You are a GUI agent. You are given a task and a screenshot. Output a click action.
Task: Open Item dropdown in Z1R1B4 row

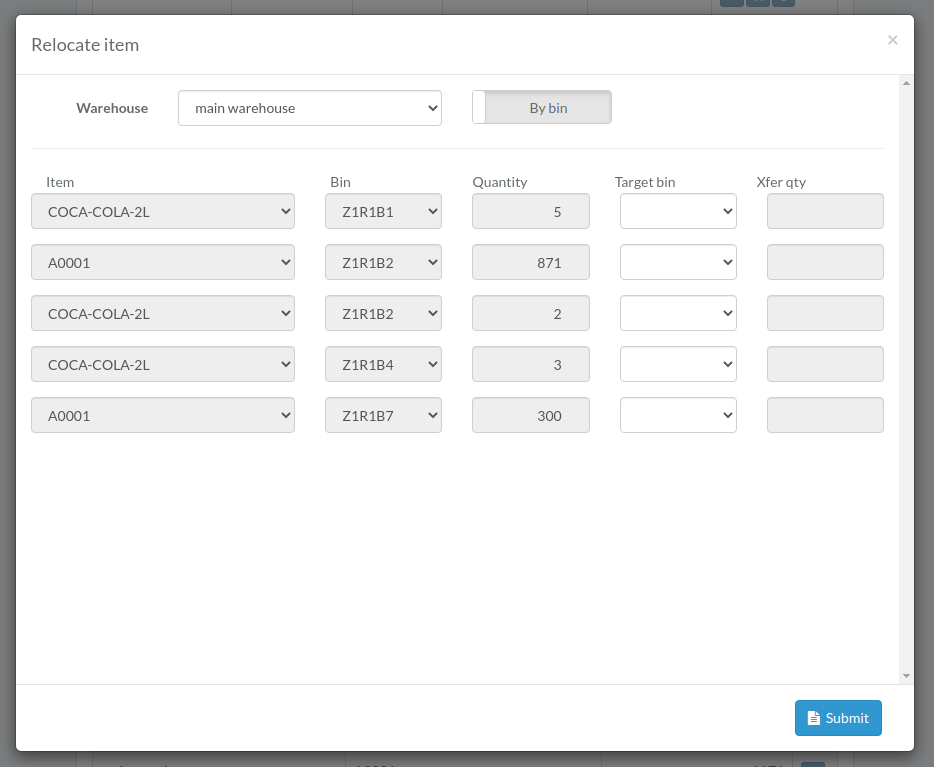click(x=163, y=364)
